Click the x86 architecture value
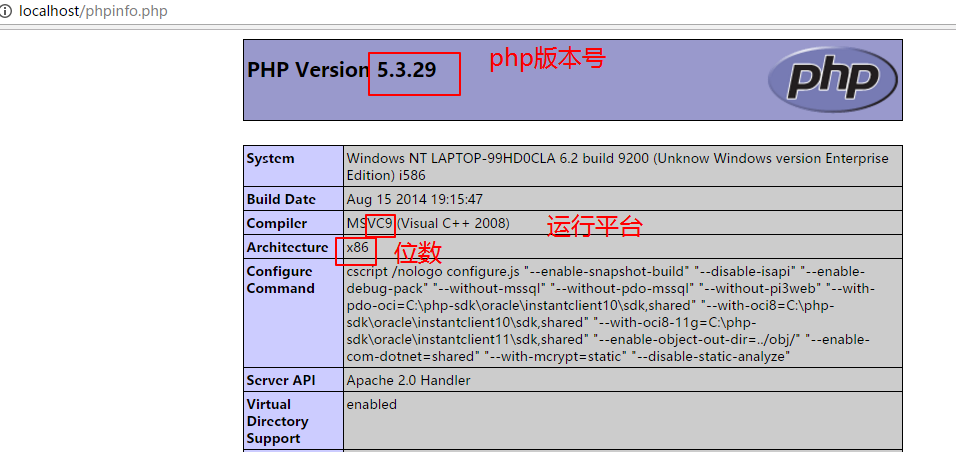 tap(357, 247)
